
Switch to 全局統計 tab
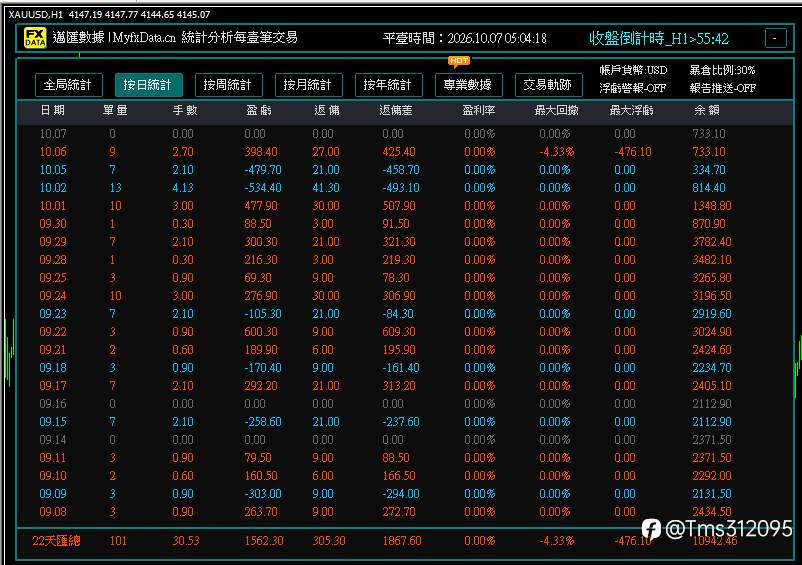[x=69, y=85]
